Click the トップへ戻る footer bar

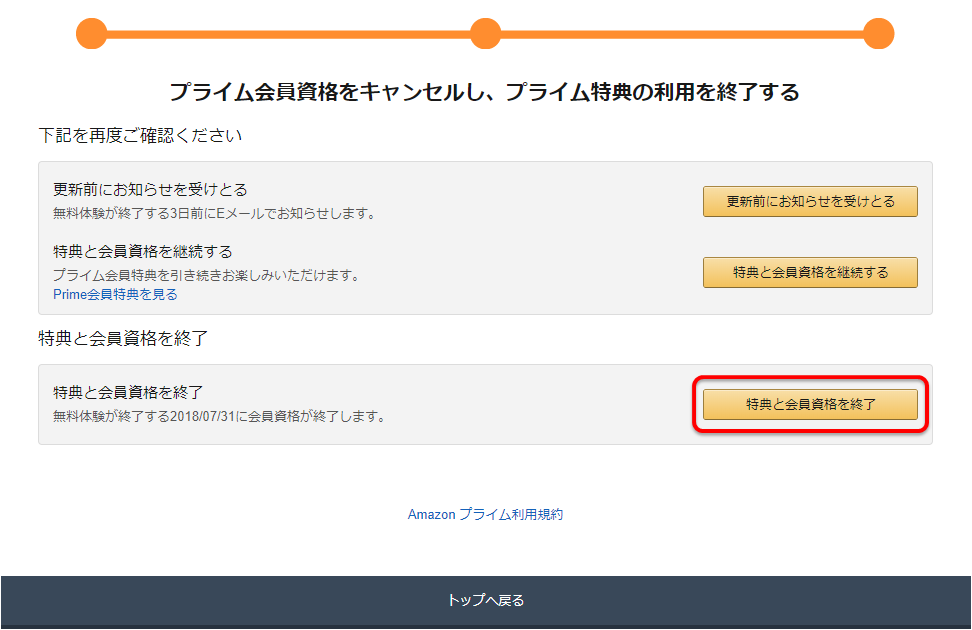point(486,600)
